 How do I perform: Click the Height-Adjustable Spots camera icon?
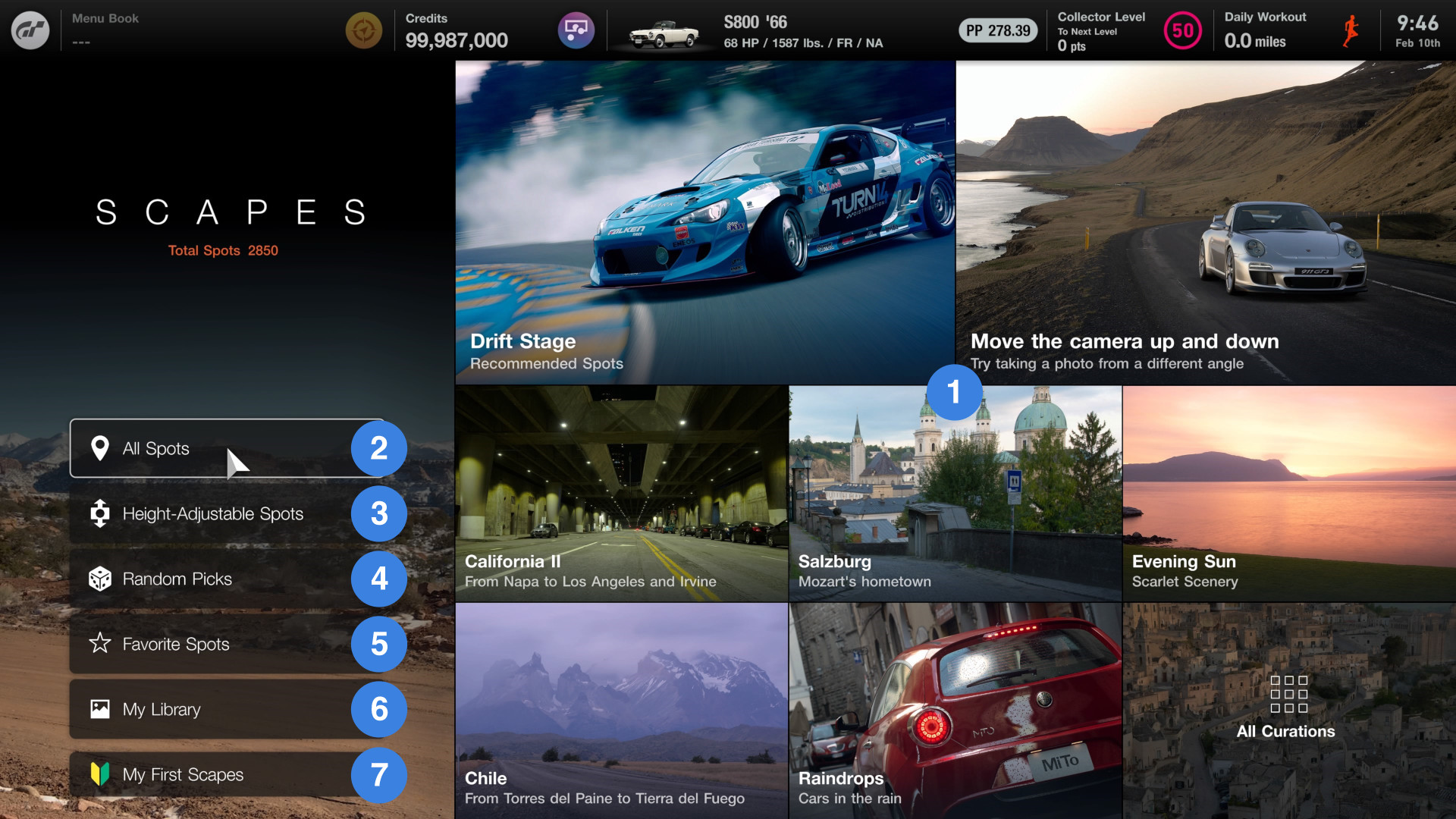100,513
